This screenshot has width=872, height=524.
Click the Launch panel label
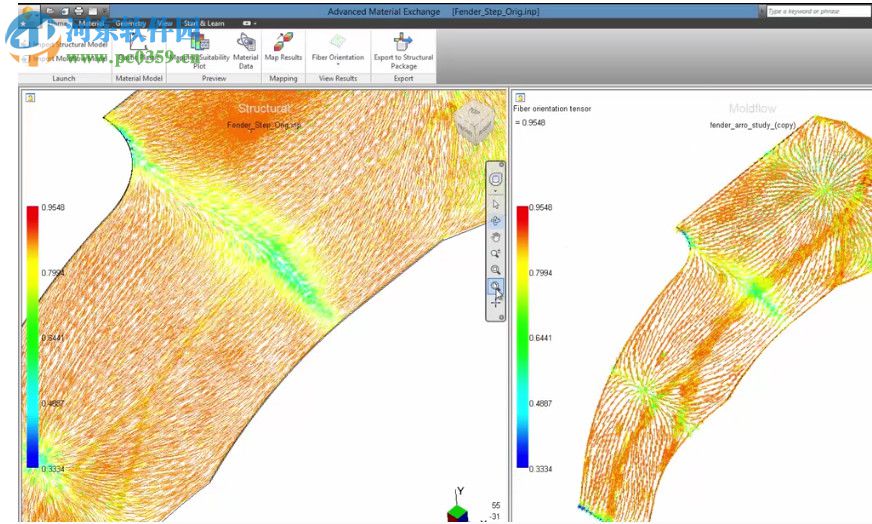pos(63,78)
